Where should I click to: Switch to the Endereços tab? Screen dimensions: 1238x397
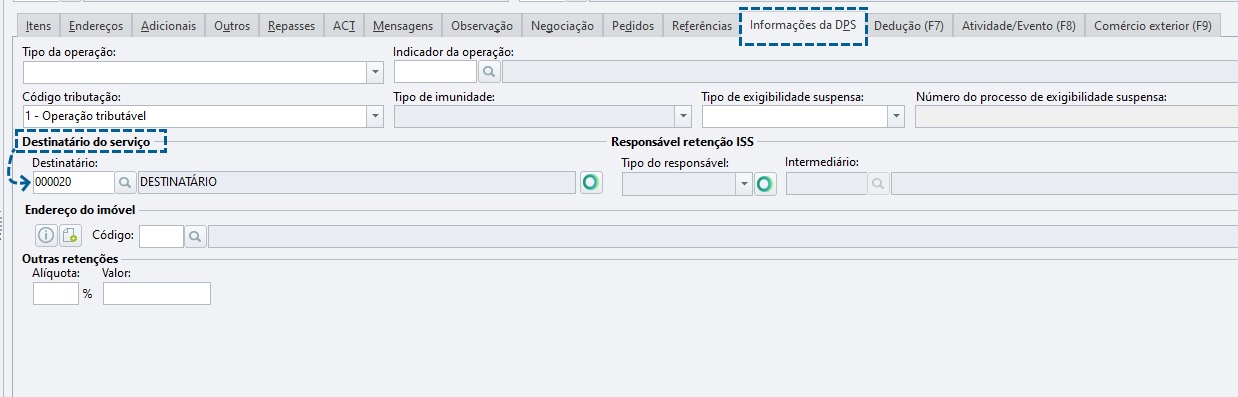click(97, 26)
